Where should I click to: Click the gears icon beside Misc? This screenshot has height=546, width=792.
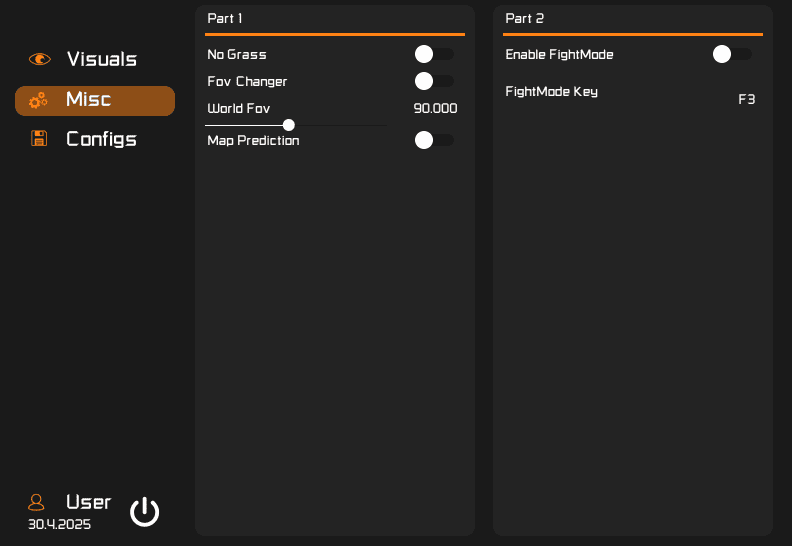tap(38, 100)
